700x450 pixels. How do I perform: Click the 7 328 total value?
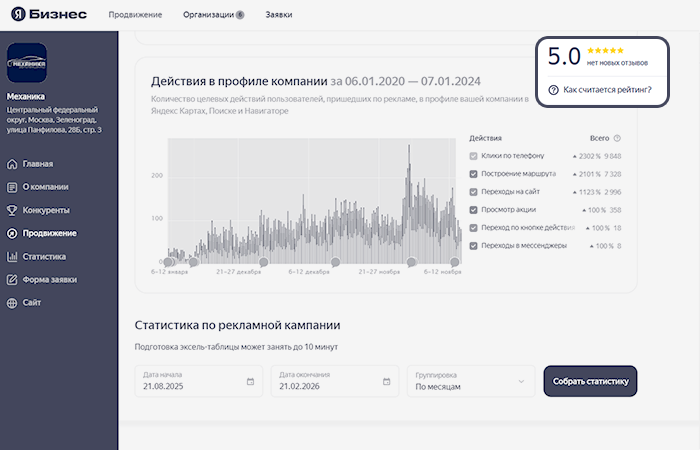(612, 174)
